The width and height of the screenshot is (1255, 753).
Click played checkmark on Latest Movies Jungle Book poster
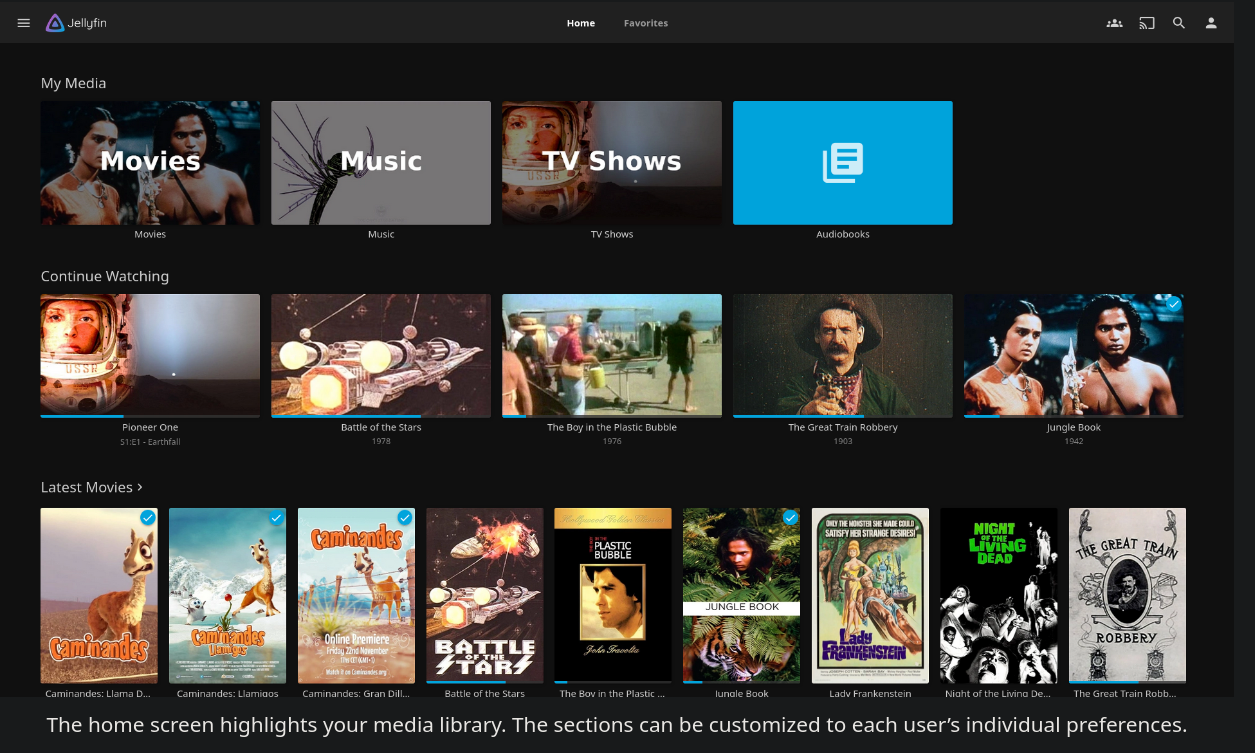pyautogui.click(x=790, y=518)
